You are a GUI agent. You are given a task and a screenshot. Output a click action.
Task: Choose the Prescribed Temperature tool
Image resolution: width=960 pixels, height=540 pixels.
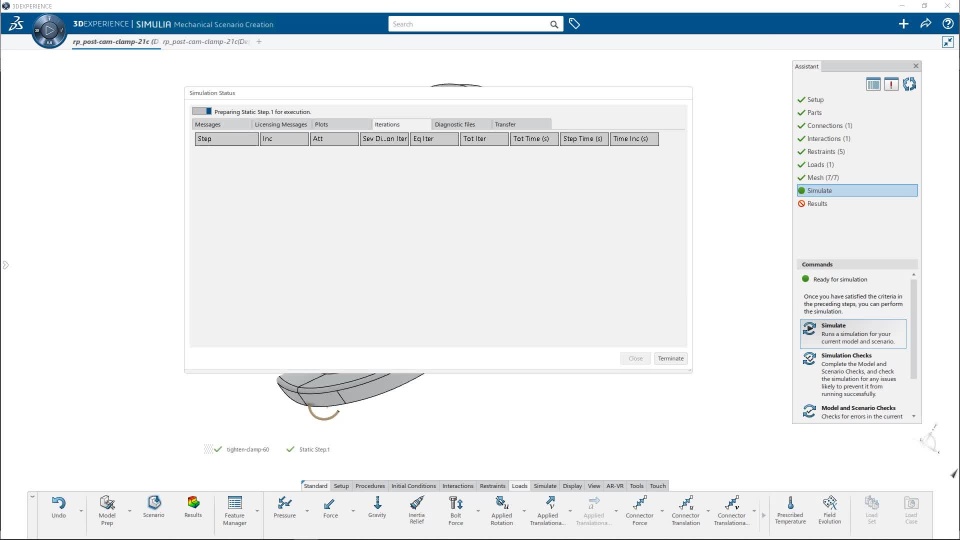tap(790, 510)
